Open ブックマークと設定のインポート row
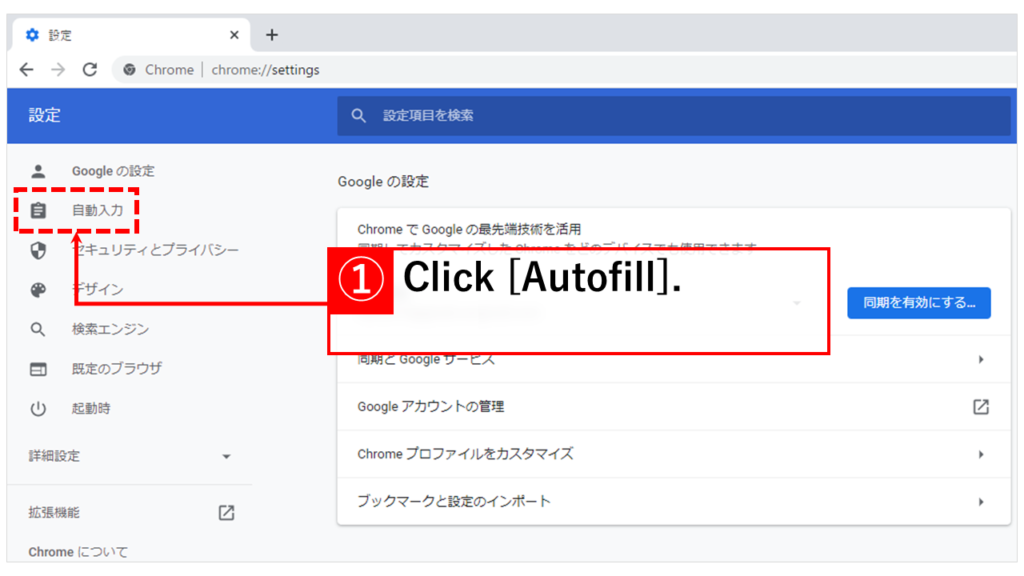The width and height of the screenshot is (1024, 576). (674, 502)
